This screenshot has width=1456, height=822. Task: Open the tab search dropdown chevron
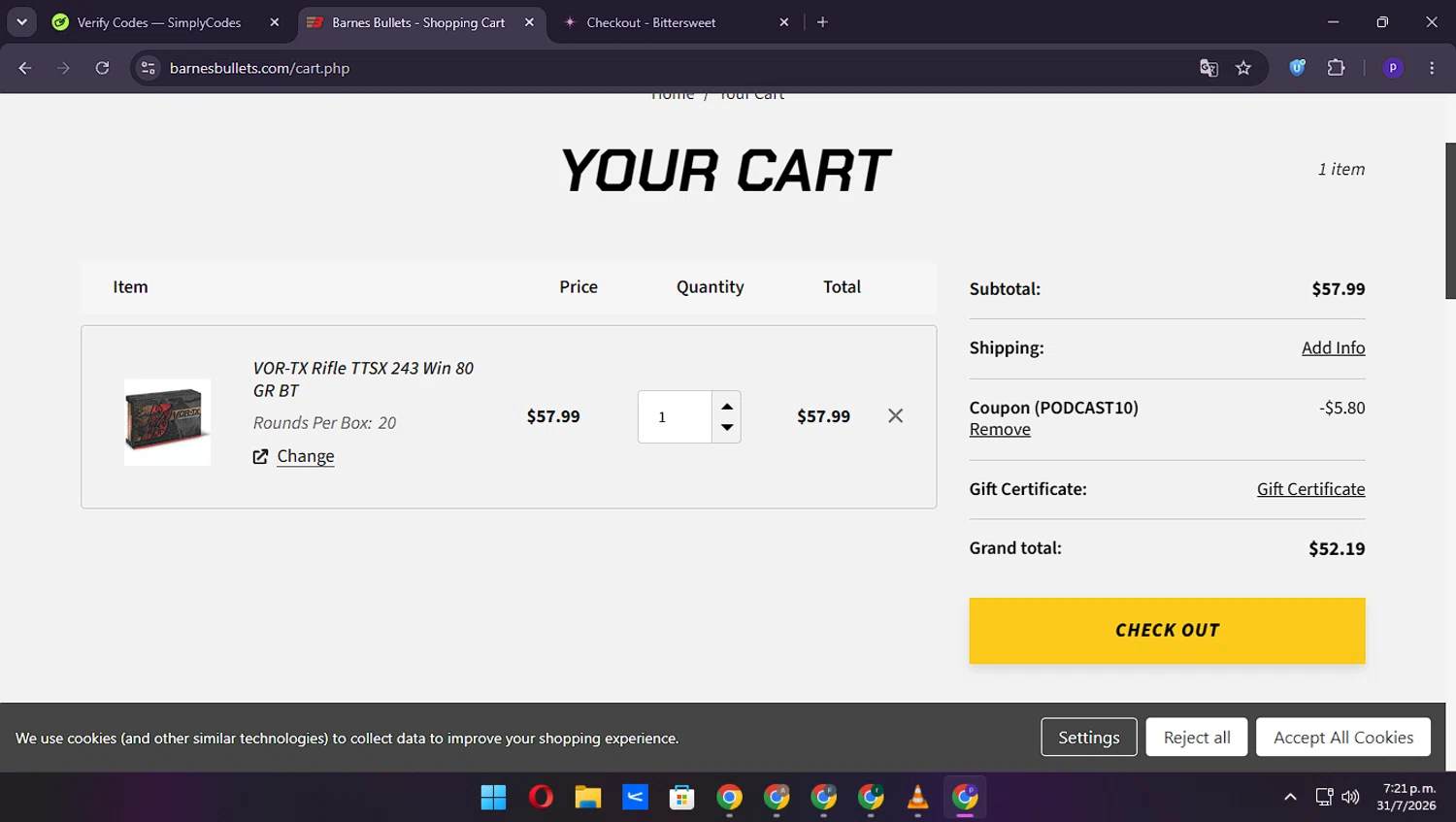click(x=21, y=21)
